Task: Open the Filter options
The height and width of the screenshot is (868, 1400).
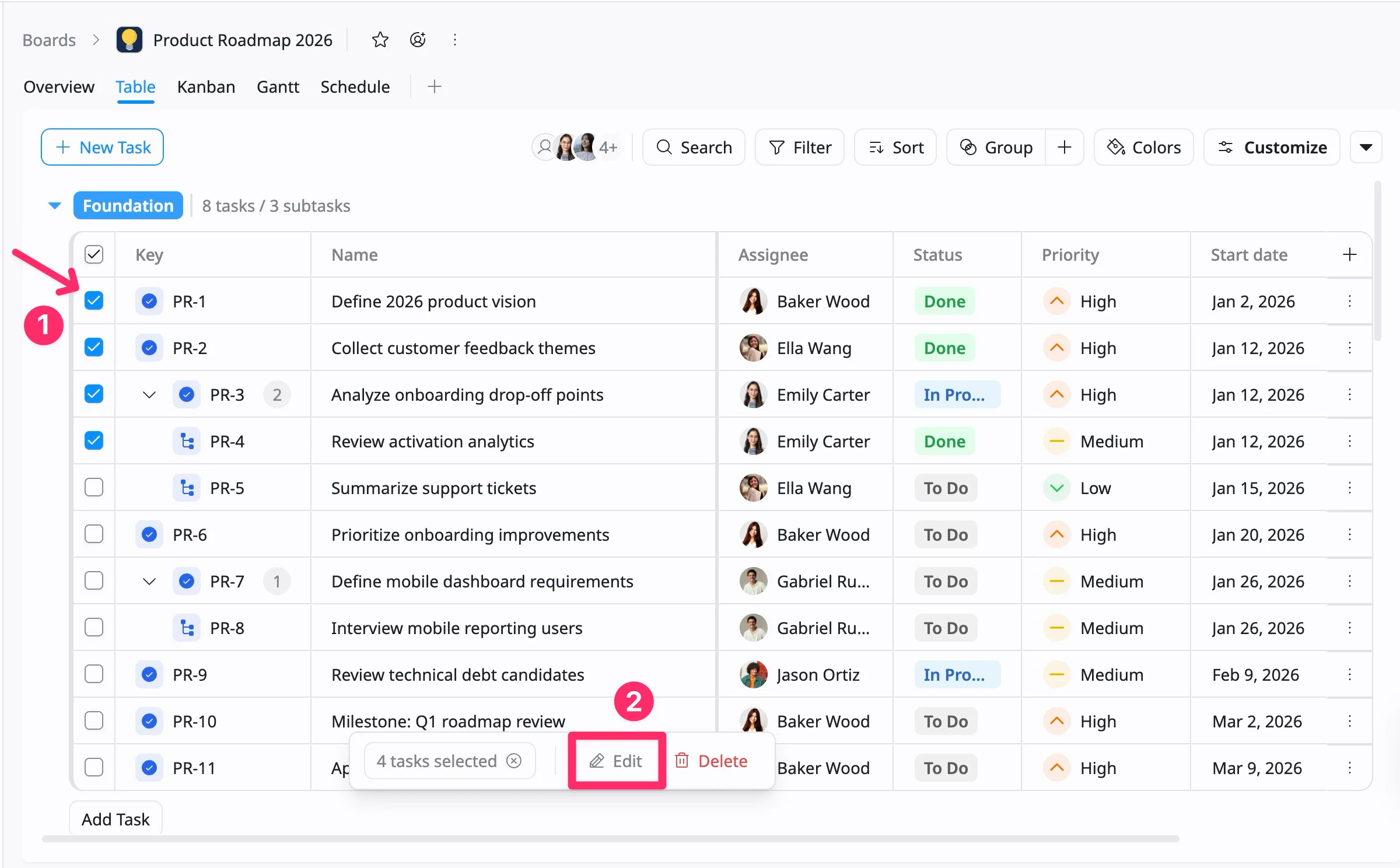Action: click(x=799, y=147)
